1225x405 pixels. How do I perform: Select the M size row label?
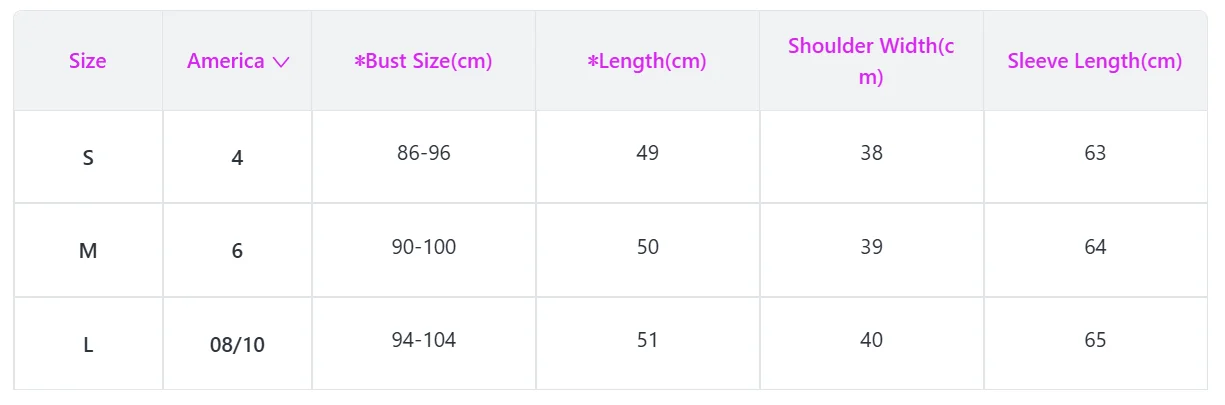(x=88, y=251)
